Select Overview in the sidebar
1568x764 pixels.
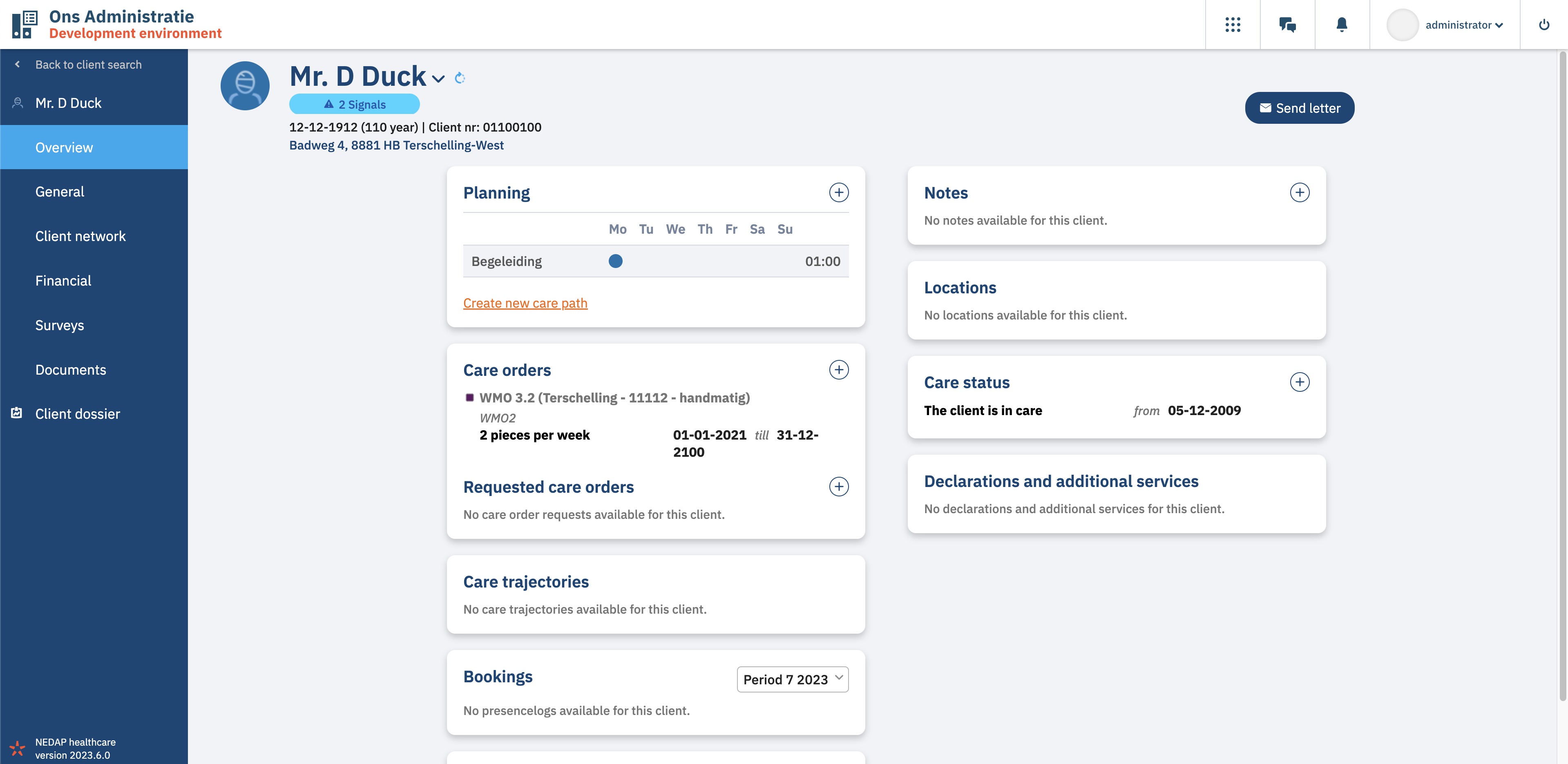point(94,147)
